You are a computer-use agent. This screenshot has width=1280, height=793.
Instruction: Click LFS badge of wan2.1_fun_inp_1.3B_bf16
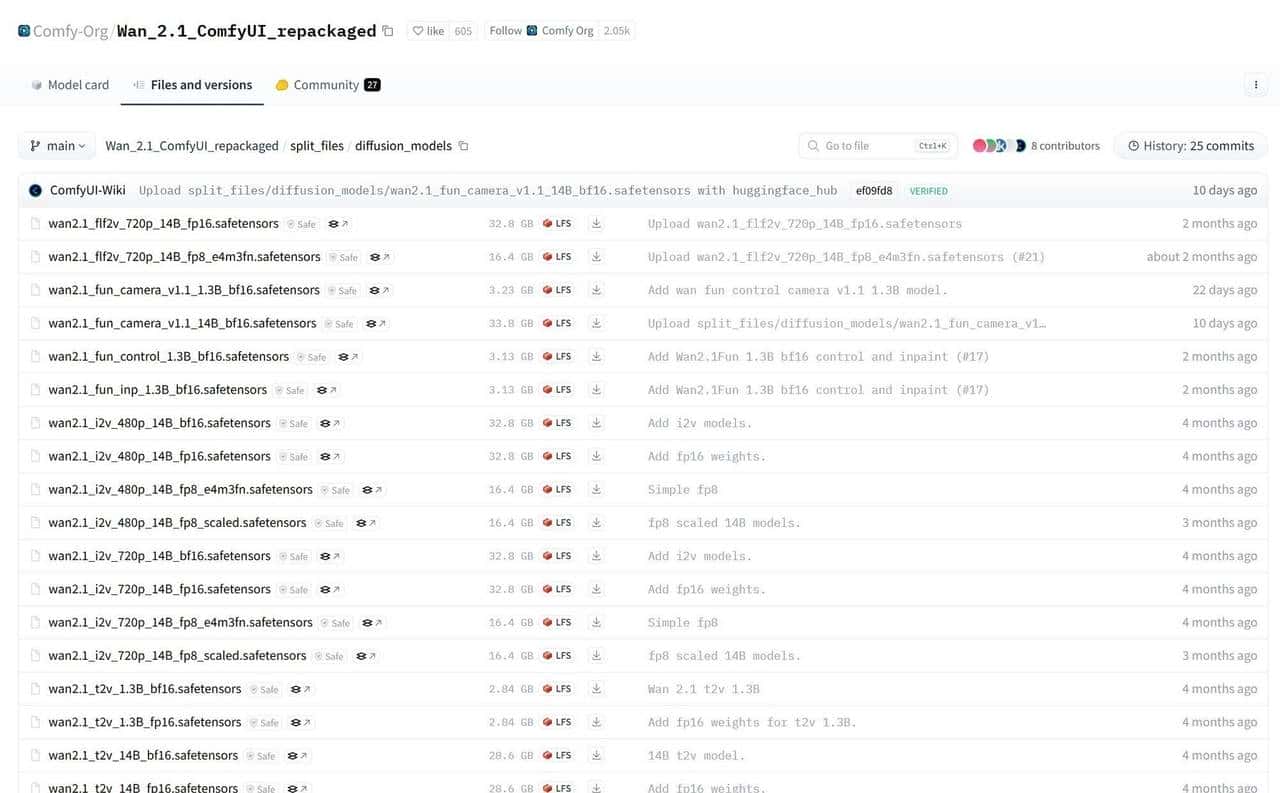(x=557, y=390)
